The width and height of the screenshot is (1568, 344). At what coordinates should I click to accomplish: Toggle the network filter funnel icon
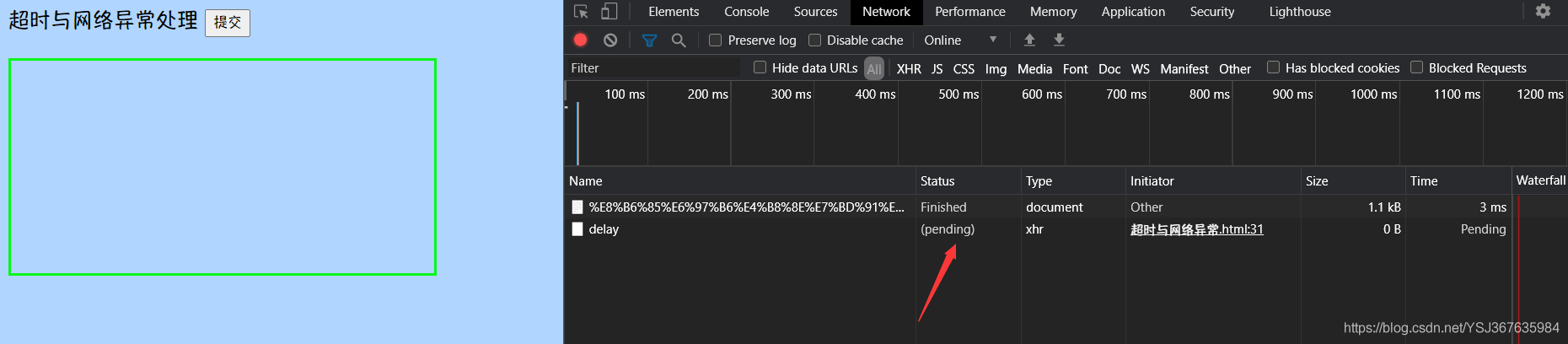tap(649, 40)
